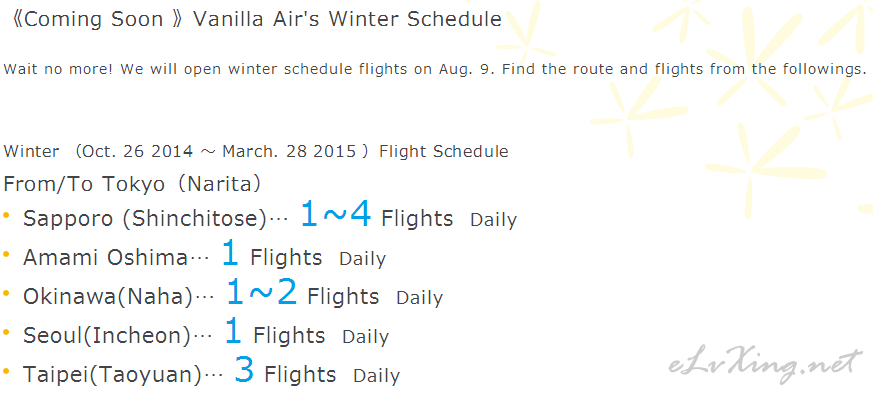Click the Amami Oshima route text

click(105, 257)
